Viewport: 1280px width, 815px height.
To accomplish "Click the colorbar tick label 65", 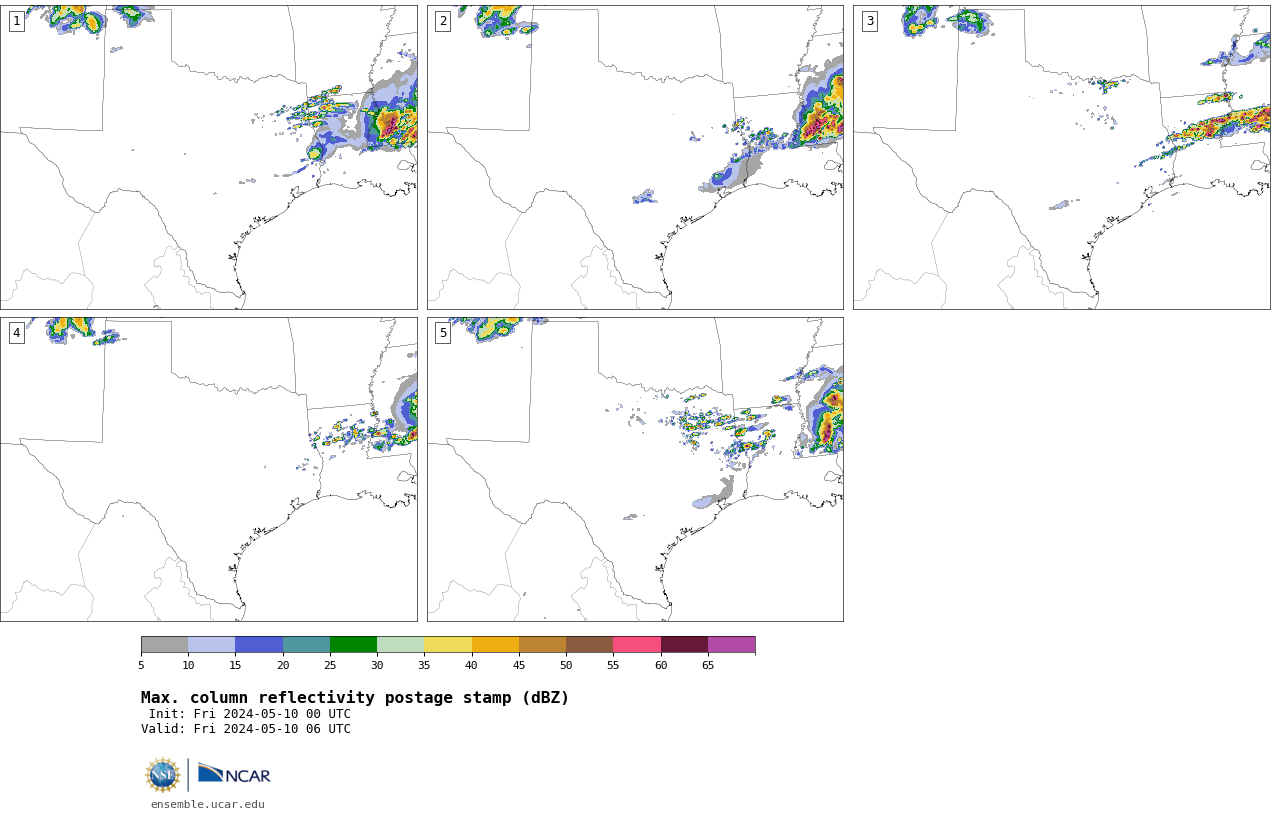I will point(708,666).
